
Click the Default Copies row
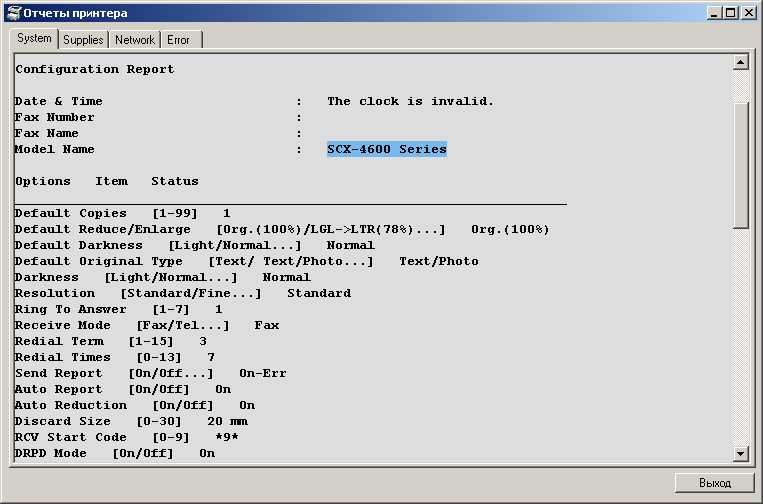(123, 214)
